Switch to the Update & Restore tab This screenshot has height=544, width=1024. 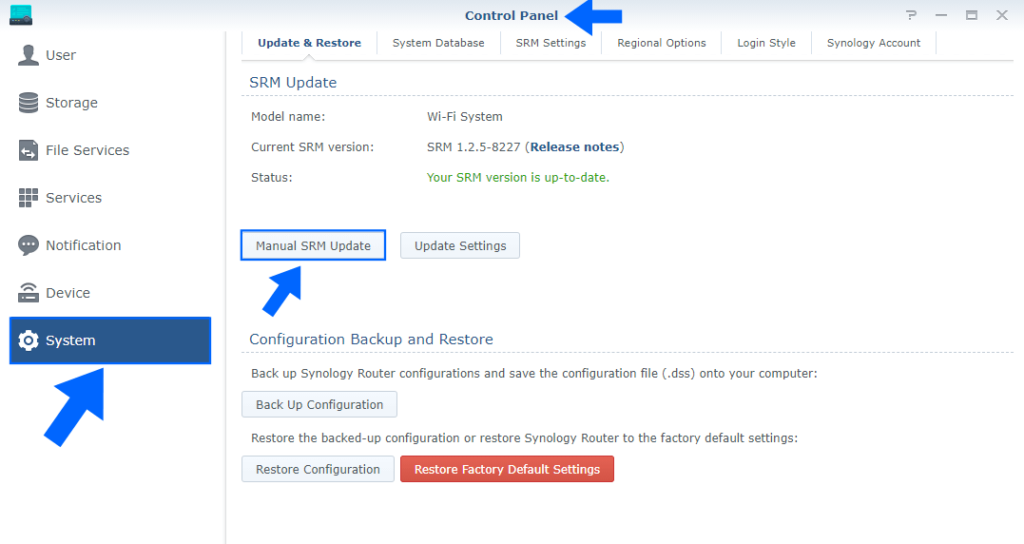point(309,43)
